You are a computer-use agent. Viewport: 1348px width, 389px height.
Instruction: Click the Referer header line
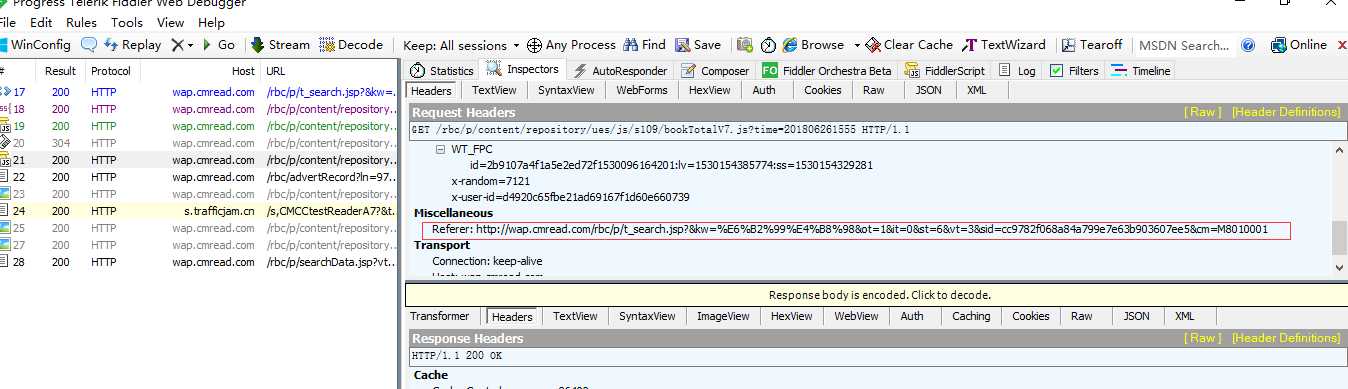click(850, 229)
